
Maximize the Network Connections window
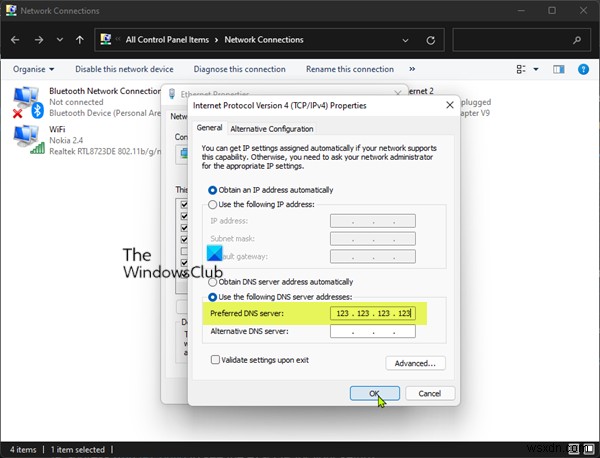[552, 10]
